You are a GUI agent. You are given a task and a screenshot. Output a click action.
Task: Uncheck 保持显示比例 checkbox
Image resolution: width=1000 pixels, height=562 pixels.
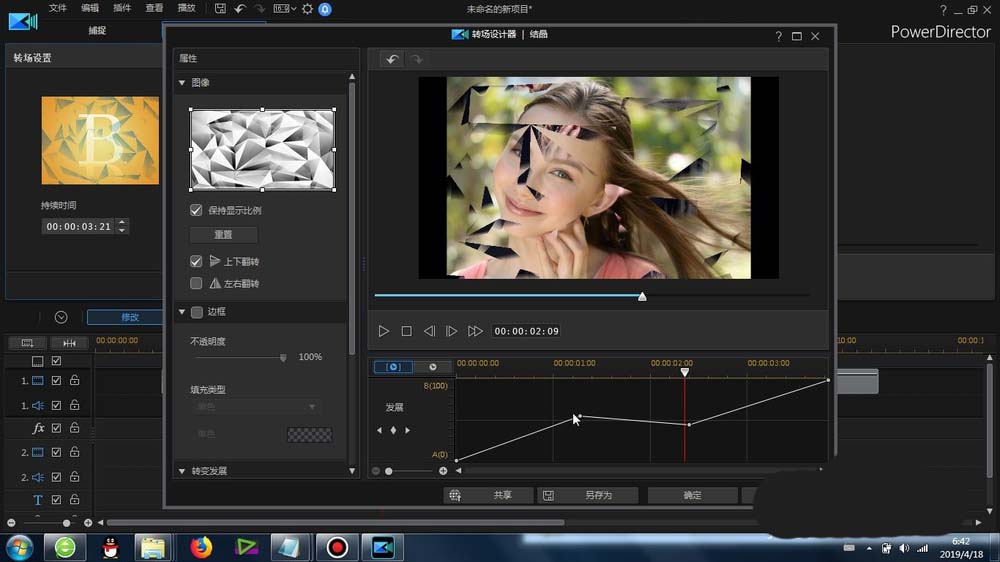[x=196, y=211]
